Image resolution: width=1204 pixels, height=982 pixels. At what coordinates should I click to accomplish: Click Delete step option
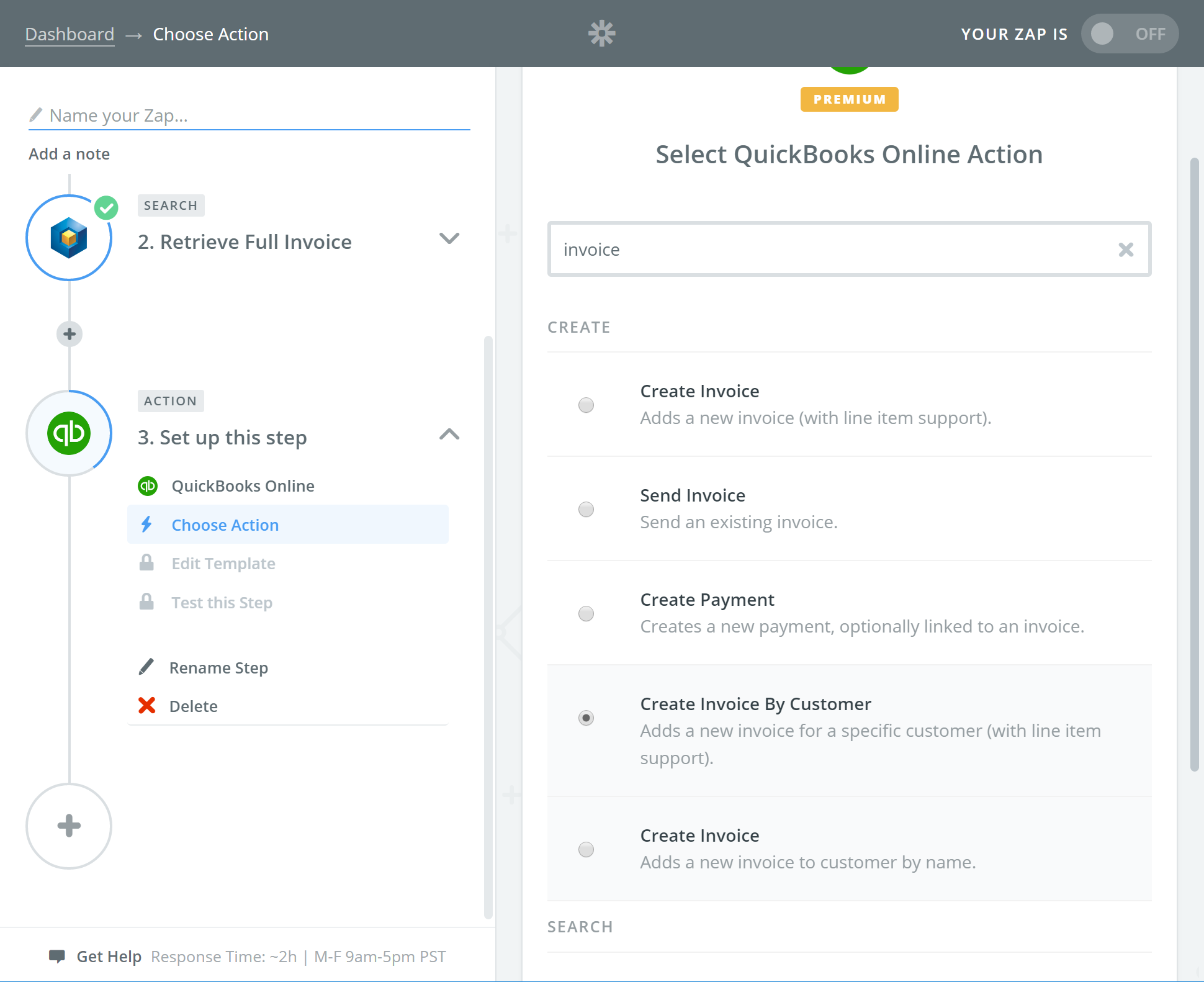193,706
